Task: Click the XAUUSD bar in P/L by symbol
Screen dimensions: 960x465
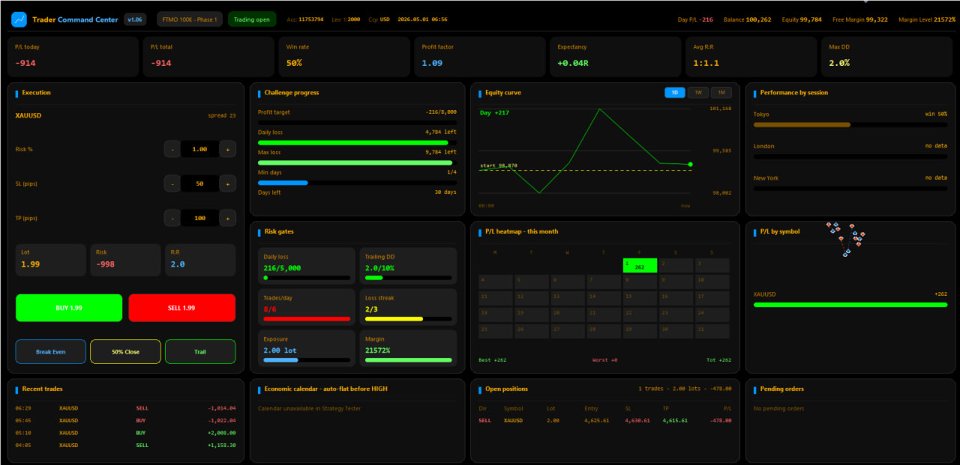Action: click(850, 305)
